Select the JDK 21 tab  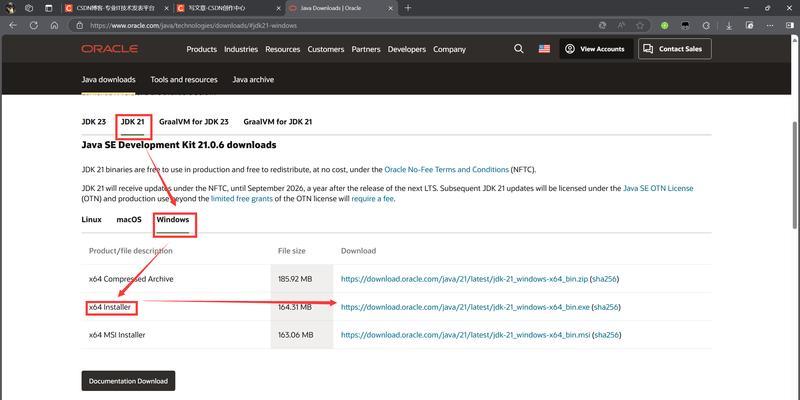coord(133,122)
